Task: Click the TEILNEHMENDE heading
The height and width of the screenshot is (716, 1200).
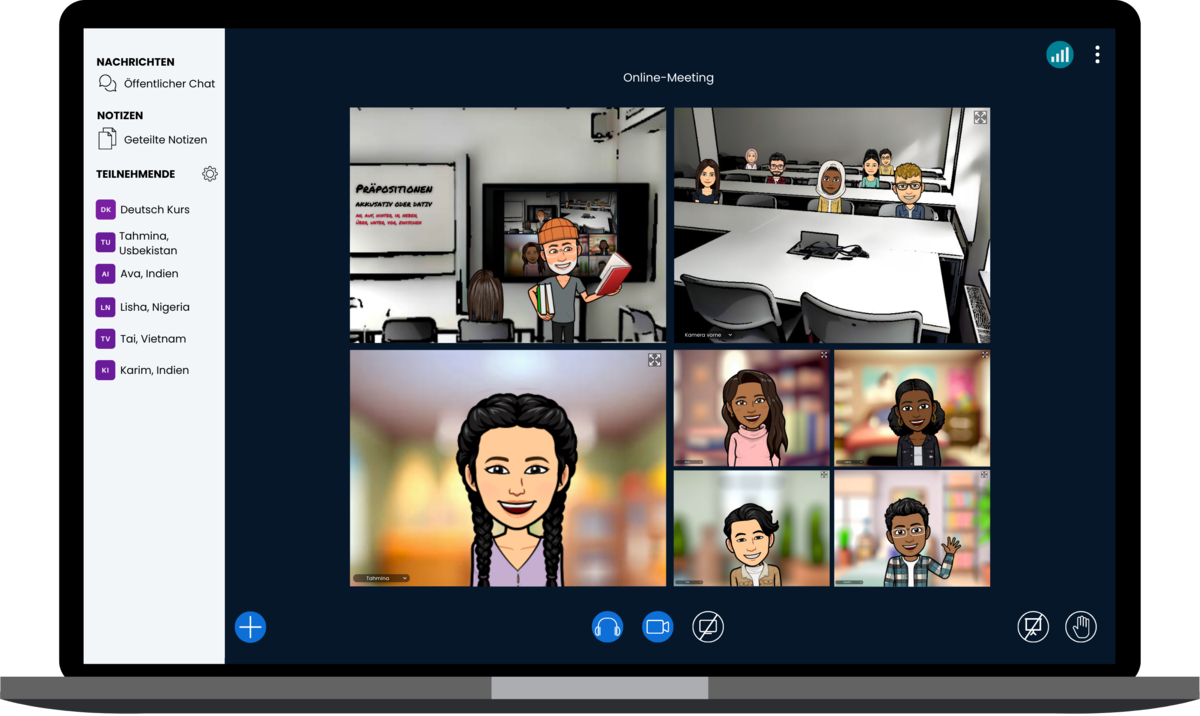Action: [135, 174]
